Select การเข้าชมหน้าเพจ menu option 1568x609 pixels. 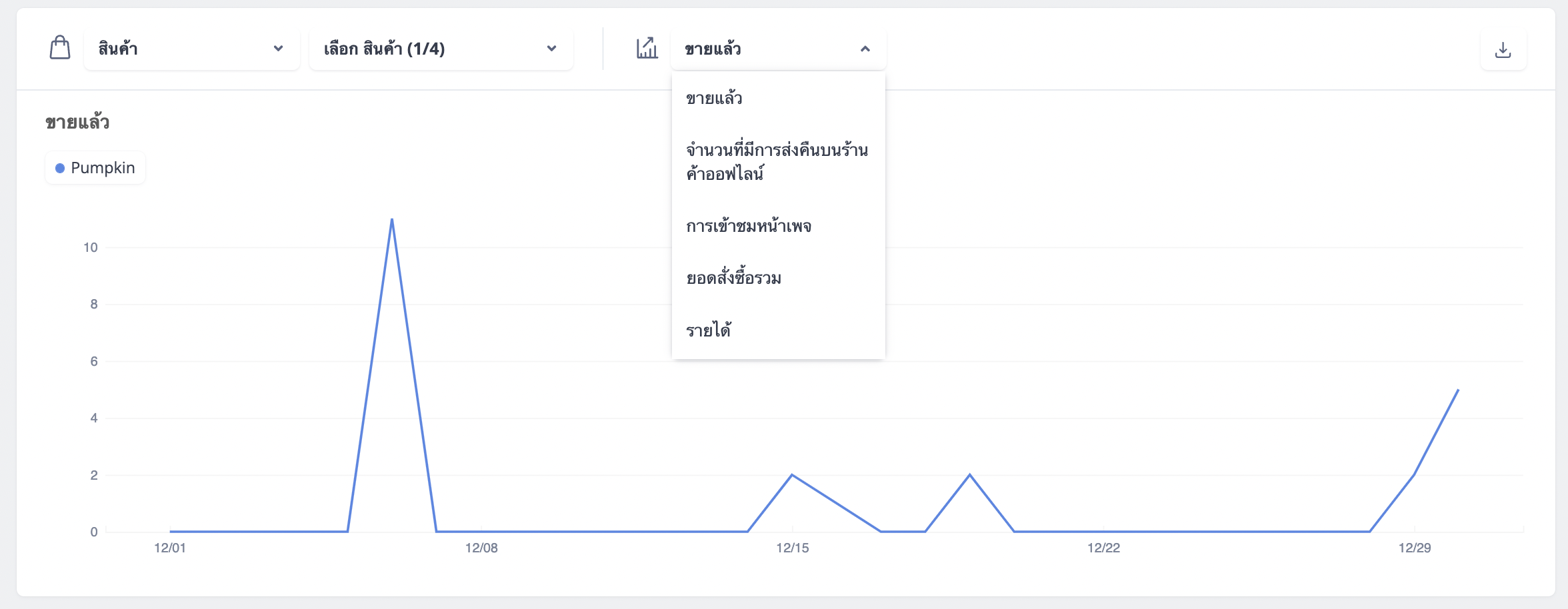tap(778, 226)
